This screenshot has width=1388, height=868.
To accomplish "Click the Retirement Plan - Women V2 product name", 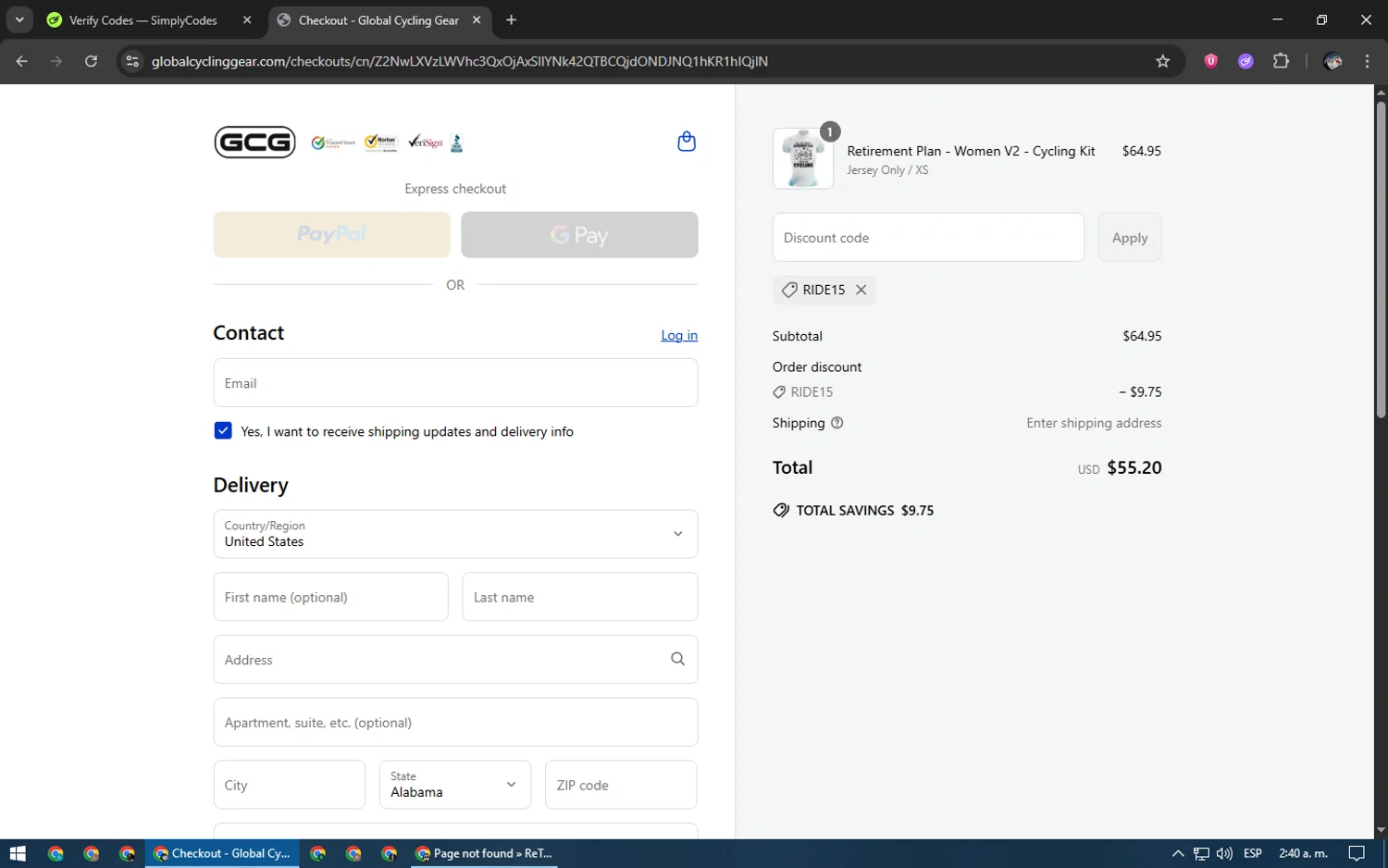I will click(971, 151).
